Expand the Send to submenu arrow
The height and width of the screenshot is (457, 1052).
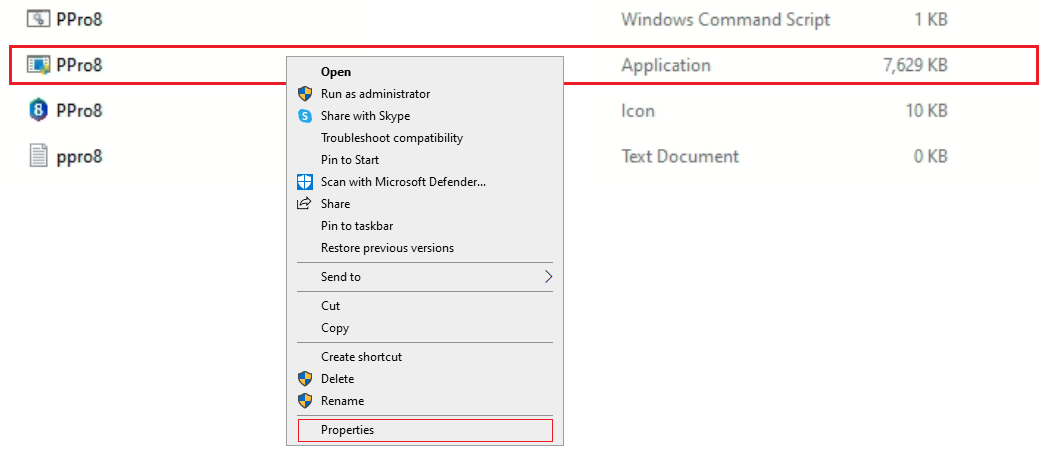tap(547, 277)
